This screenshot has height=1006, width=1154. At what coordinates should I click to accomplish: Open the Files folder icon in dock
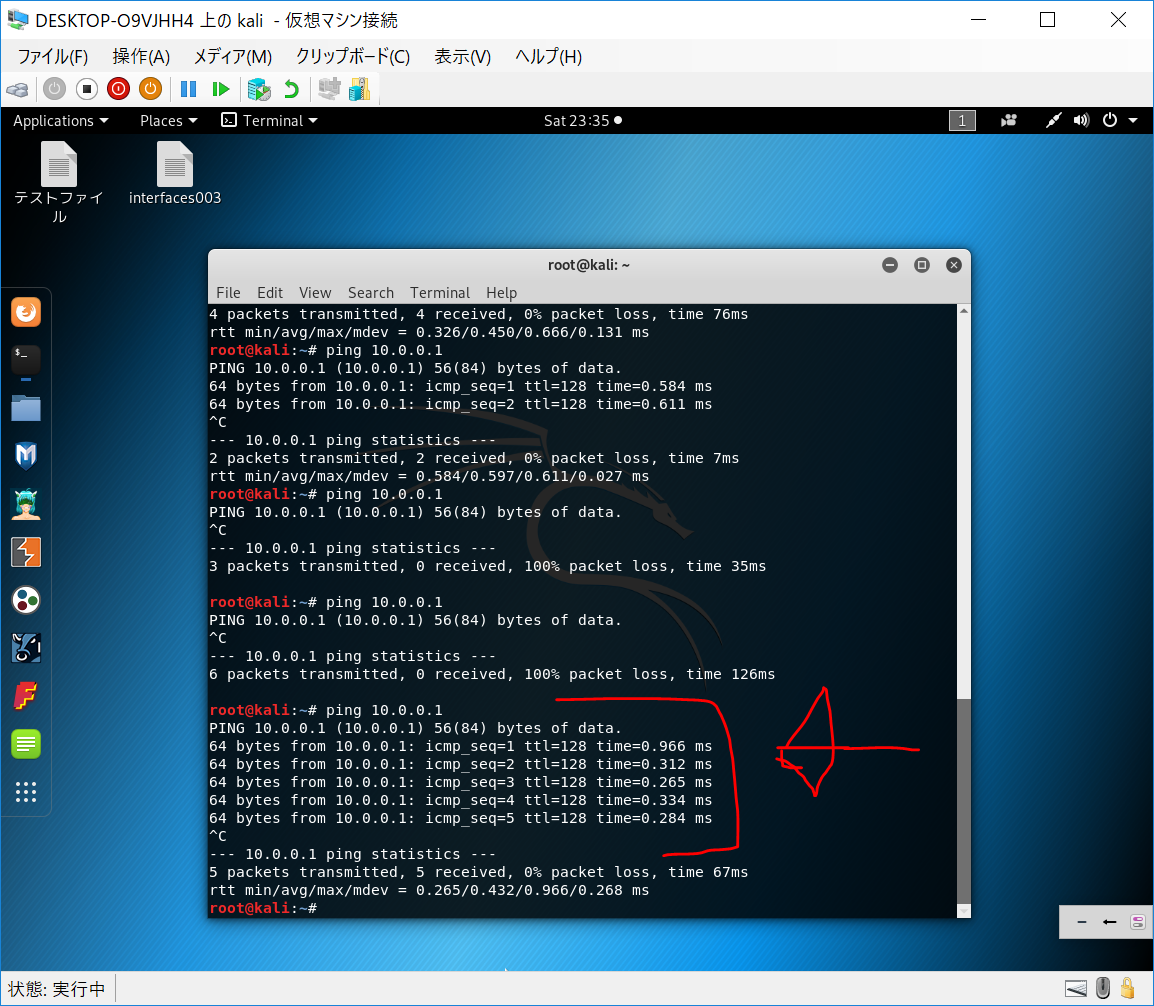pos(26,408)
